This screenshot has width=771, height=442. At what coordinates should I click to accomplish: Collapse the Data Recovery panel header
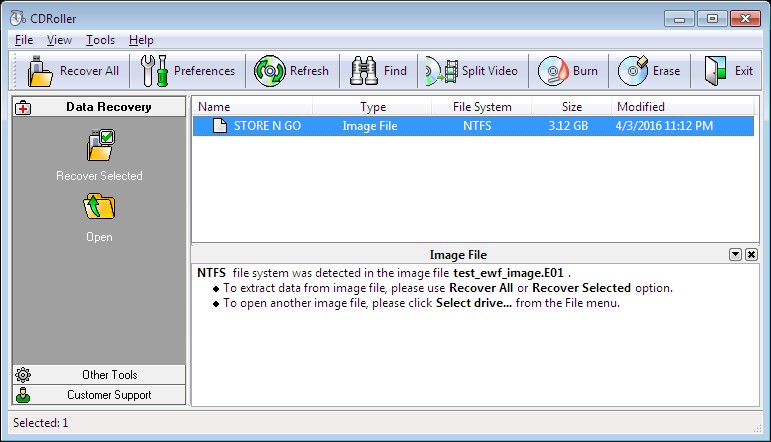[99, 107]
